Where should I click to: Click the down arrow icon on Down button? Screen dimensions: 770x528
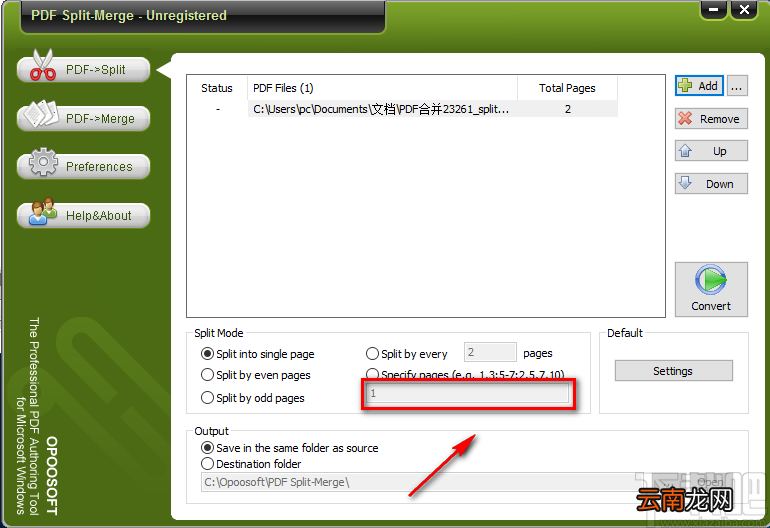[x=685, y=183]
